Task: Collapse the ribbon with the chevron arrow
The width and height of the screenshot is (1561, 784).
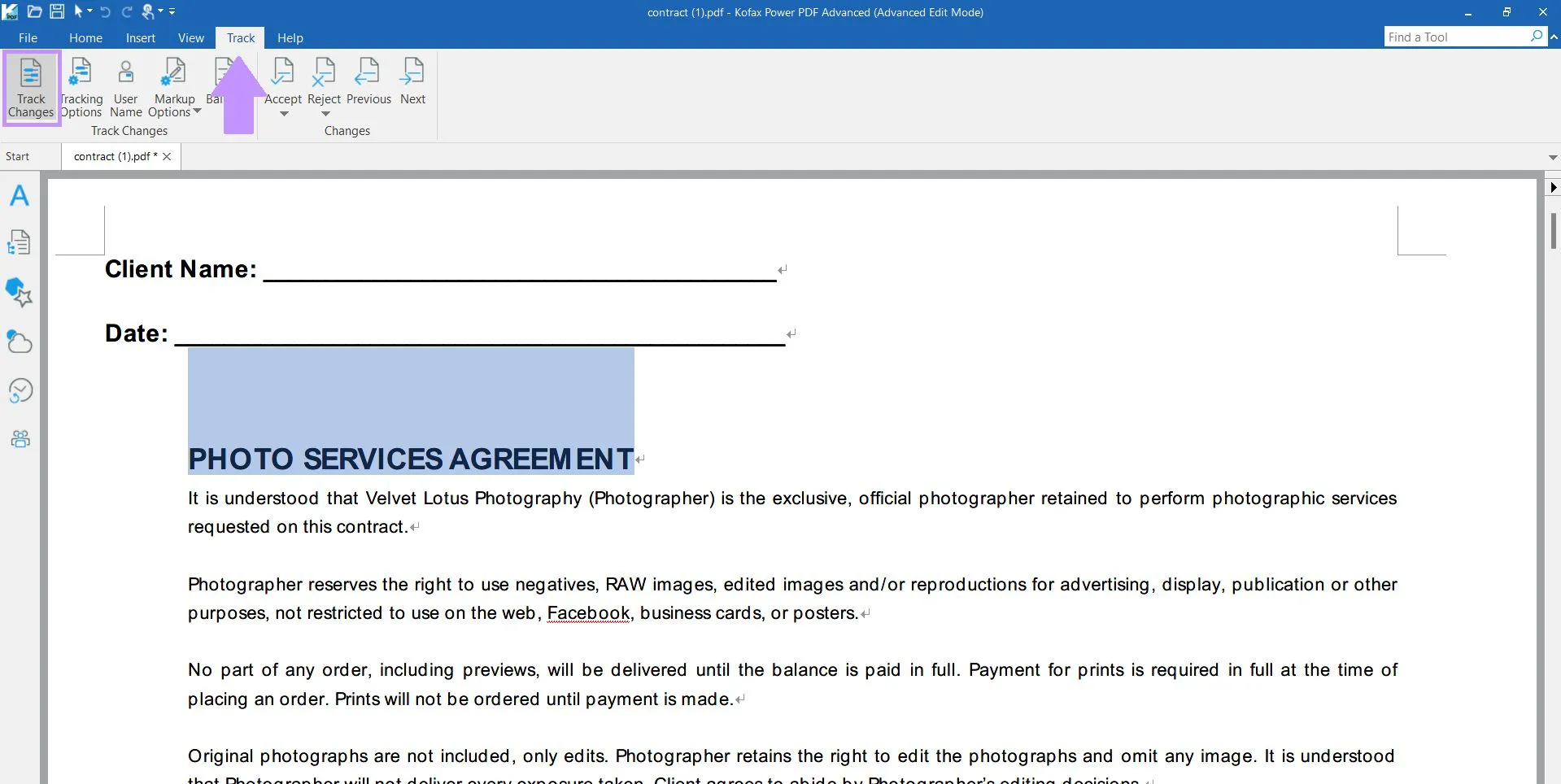Action: (1554, 37)
